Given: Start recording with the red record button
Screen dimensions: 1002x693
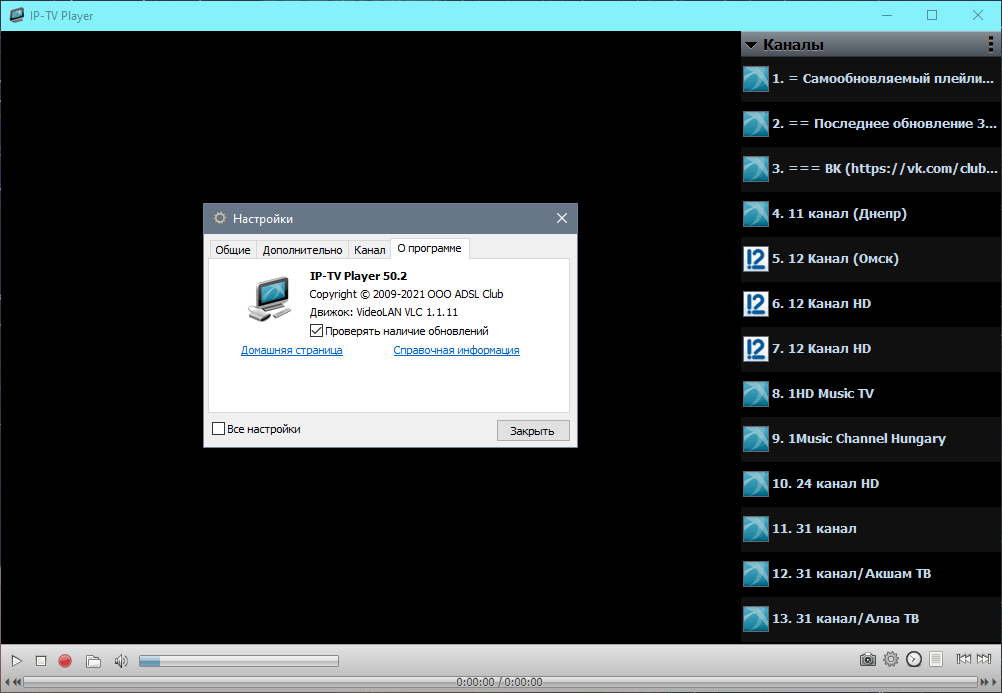Looking at the screenshot, I should click(65, 660).
